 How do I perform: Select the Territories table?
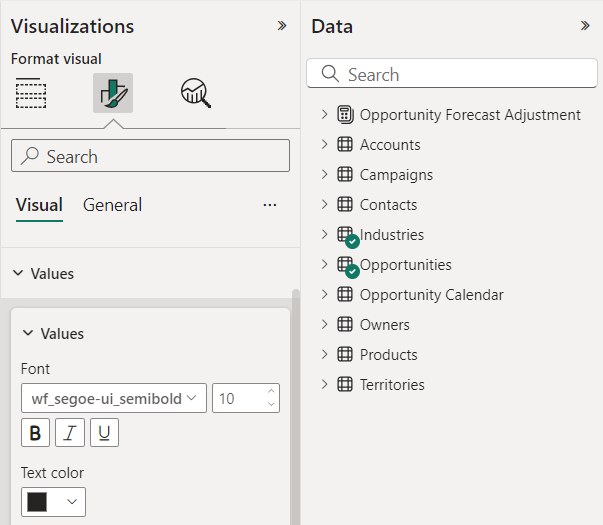point(392,385)
